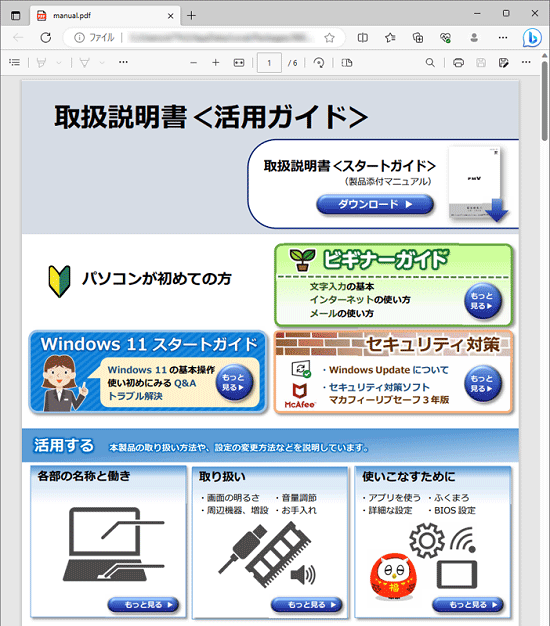Rotate the PDF page
The height and width of the screenshot is (626, 550).
click(x=319, y=63)
